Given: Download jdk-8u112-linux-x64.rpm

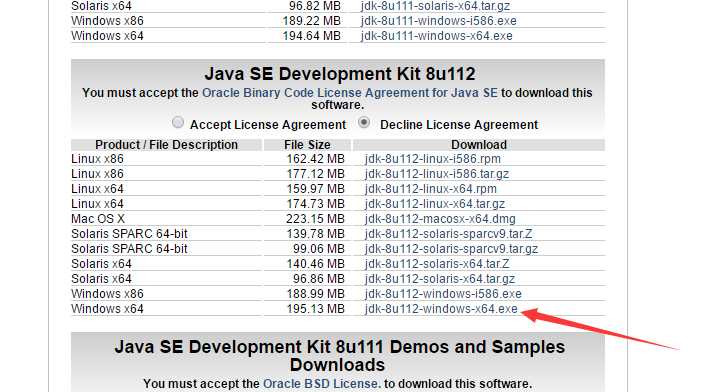Looking at the screenshot, I should [x=431, y=189].
